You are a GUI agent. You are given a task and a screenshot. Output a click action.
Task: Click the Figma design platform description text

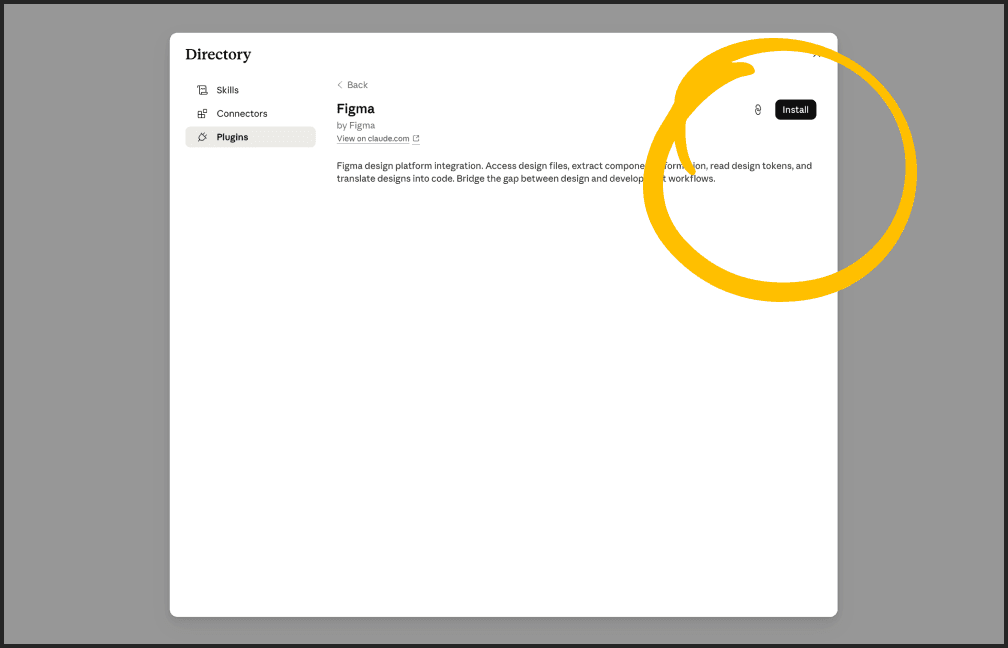574,172
